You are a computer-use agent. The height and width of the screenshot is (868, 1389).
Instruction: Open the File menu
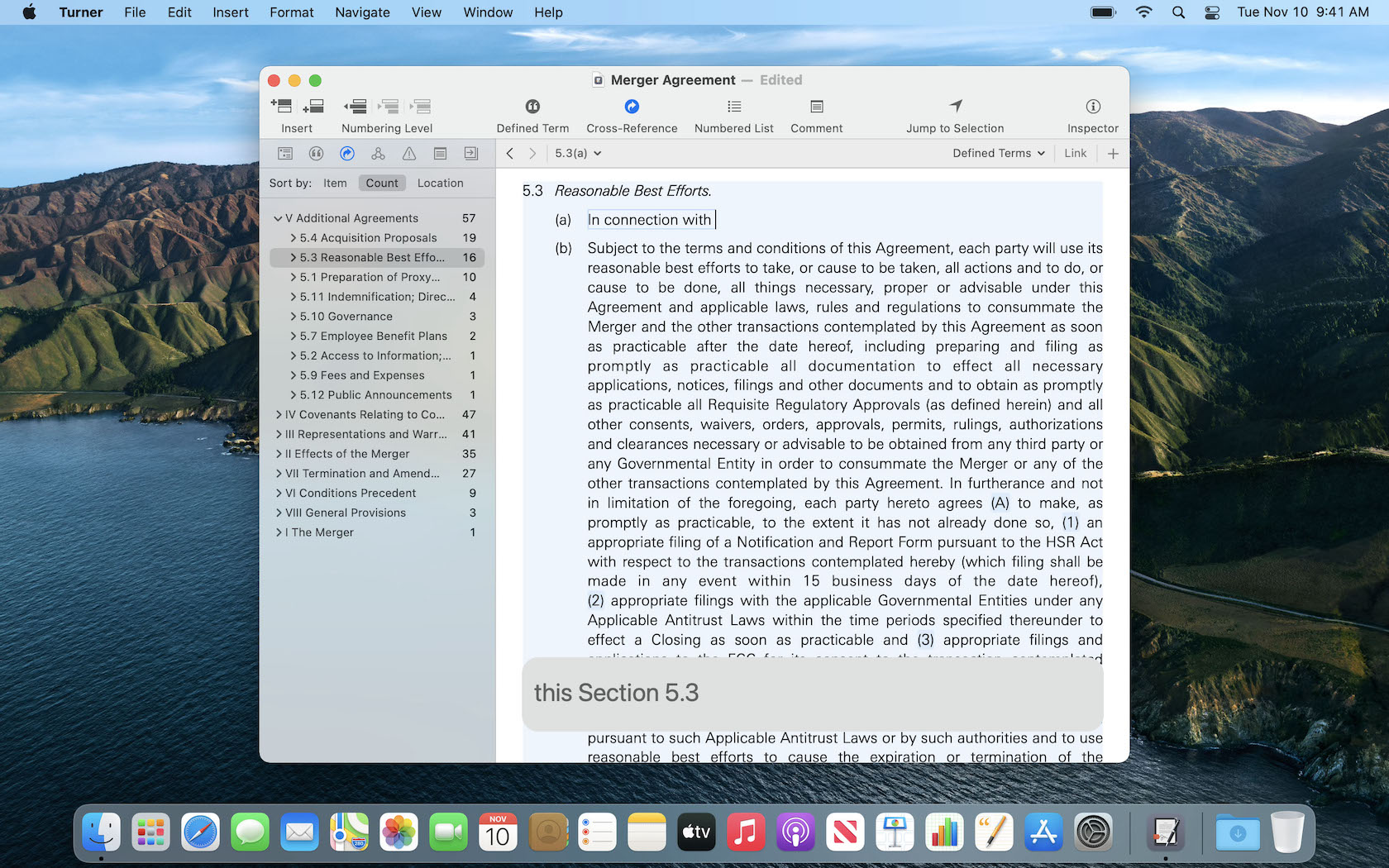point(135,12)
